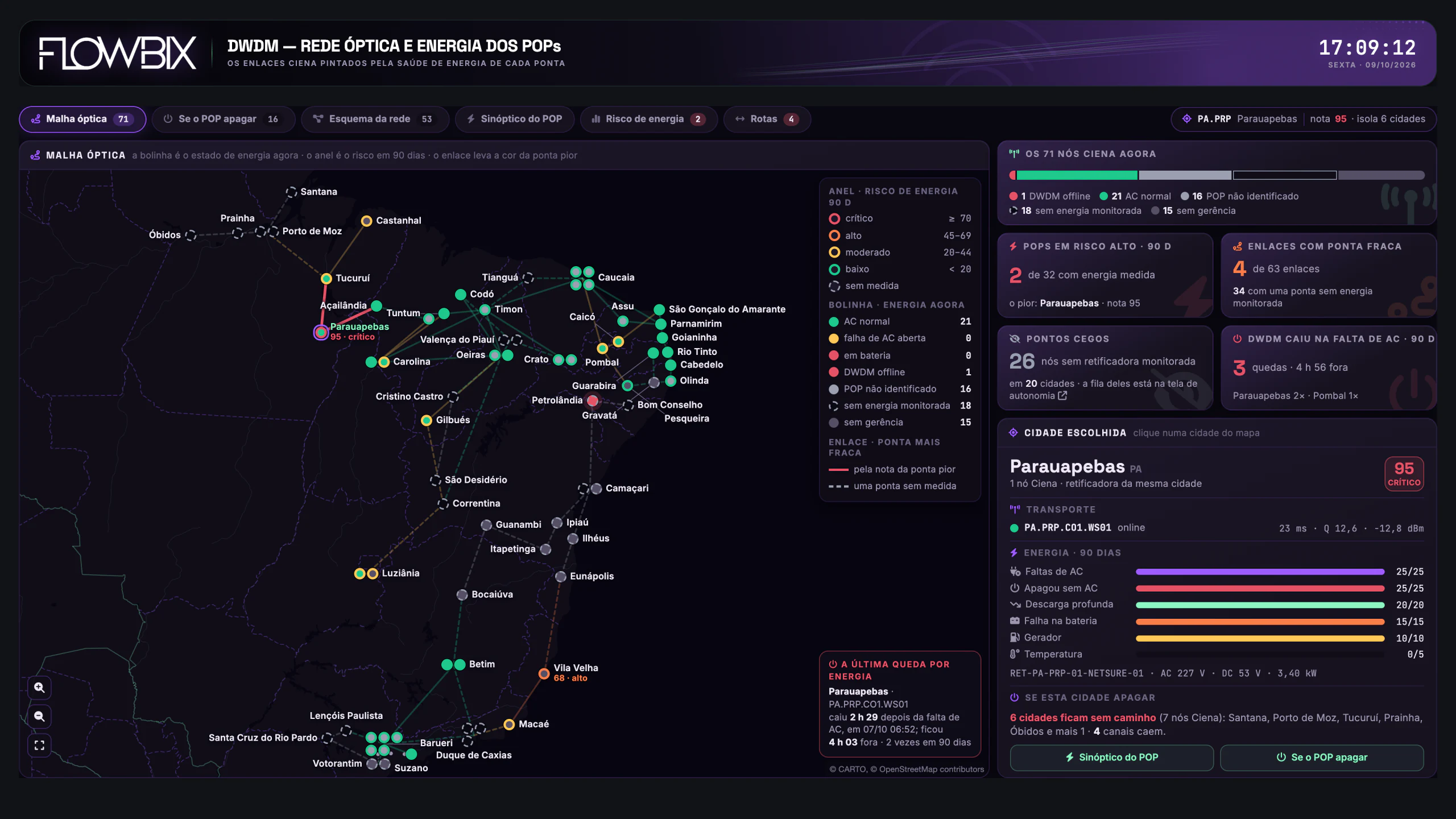Click sem energia monitorada legend row

click(900, 406)
